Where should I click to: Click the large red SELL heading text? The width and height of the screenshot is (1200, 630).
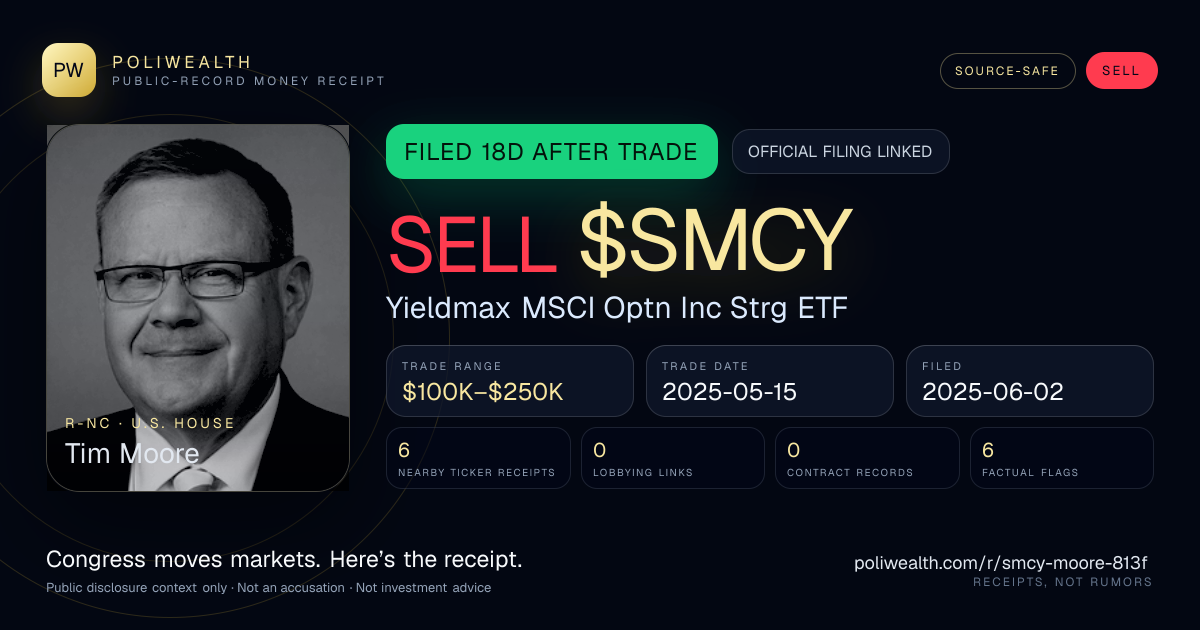point(473,242)
